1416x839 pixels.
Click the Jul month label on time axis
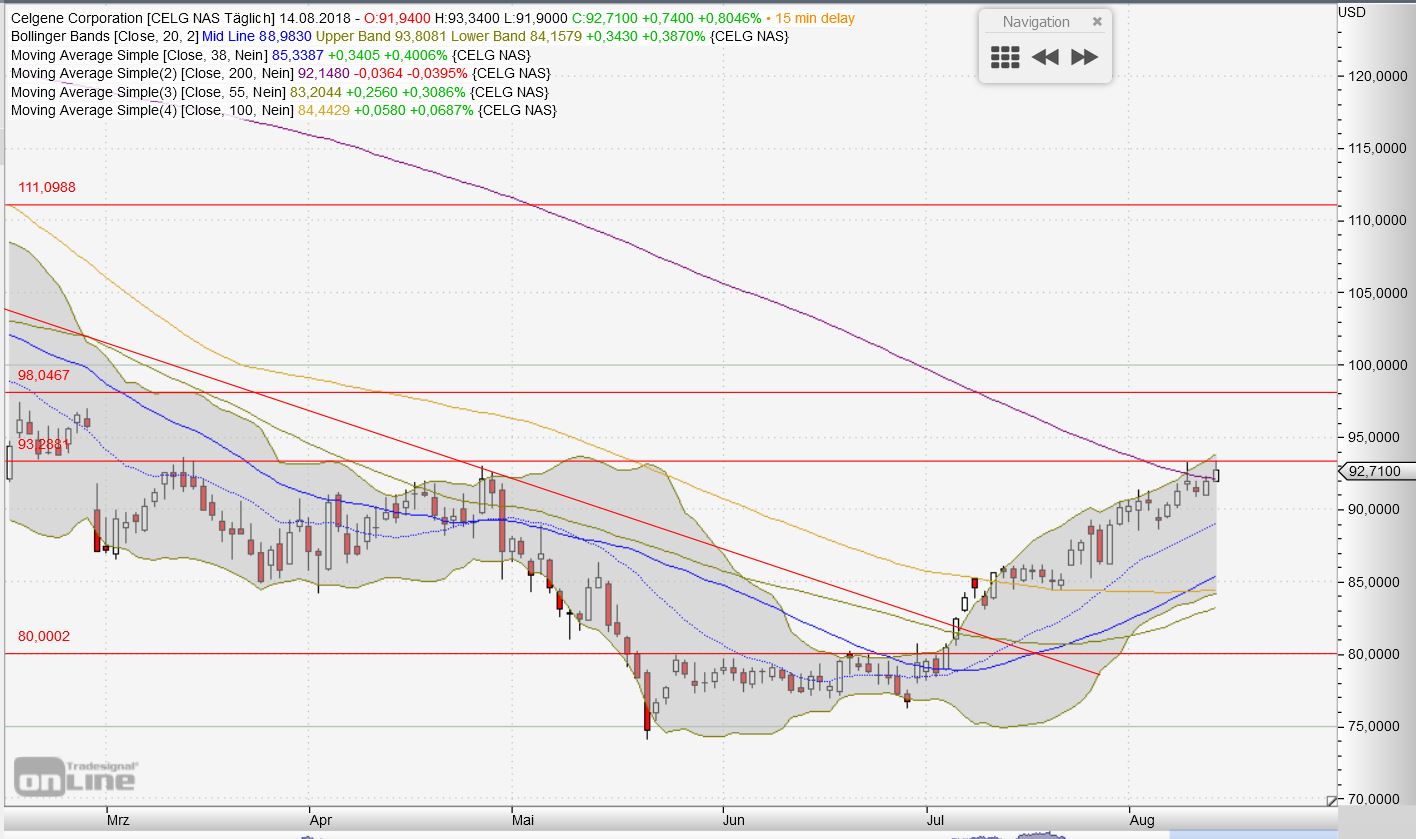(x=935, y=820)
